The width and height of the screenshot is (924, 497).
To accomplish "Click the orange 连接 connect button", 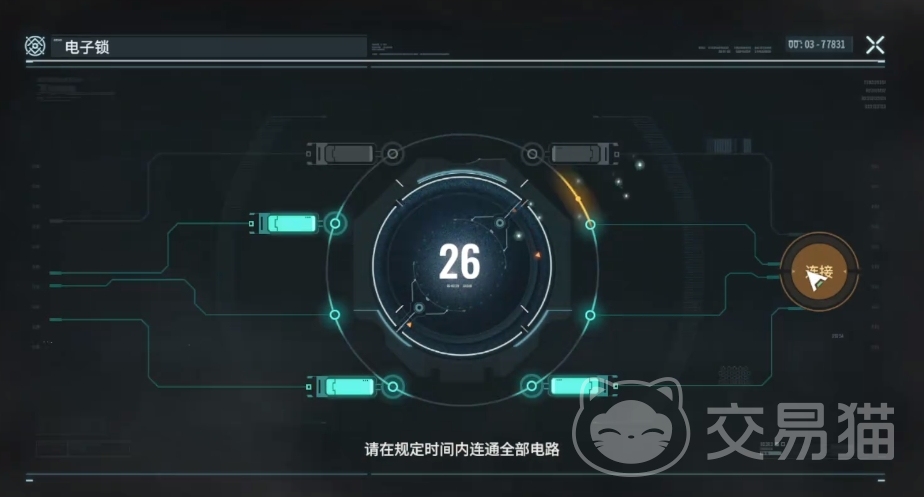I will click(819, 272).
